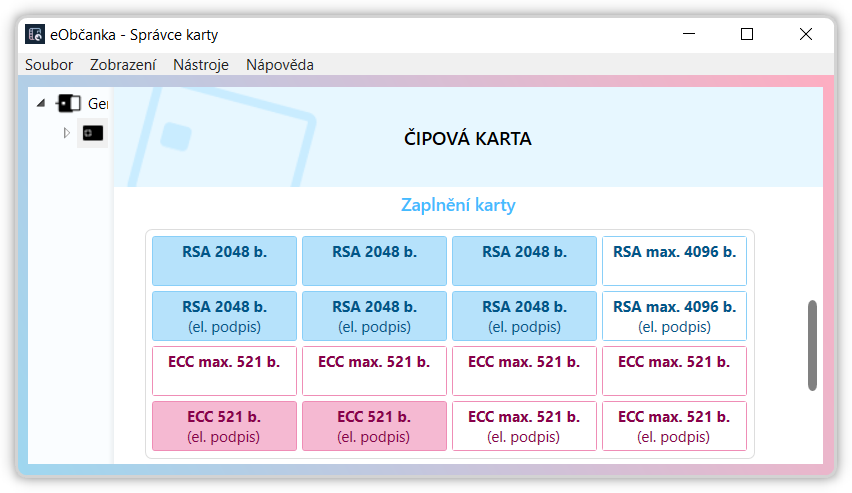
Task: Open the Zobrazení menu
Action: tap(123, 65)
